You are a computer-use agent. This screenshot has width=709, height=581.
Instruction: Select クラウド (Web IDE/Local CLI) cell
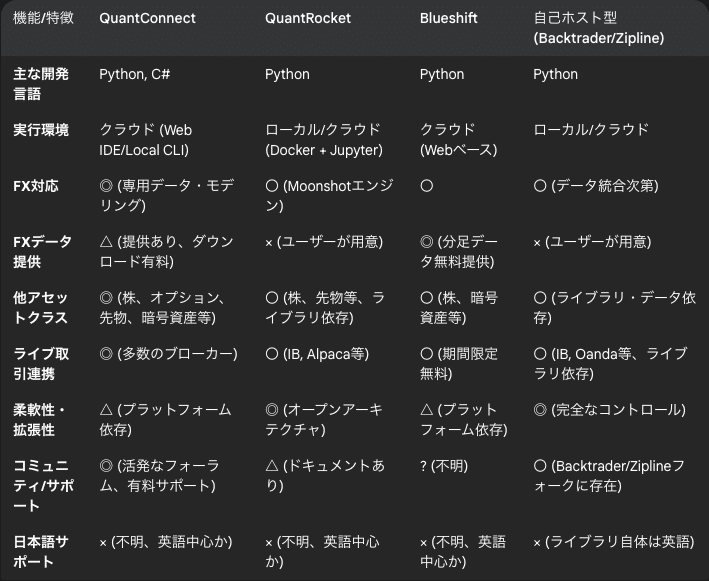pos(146,140)
